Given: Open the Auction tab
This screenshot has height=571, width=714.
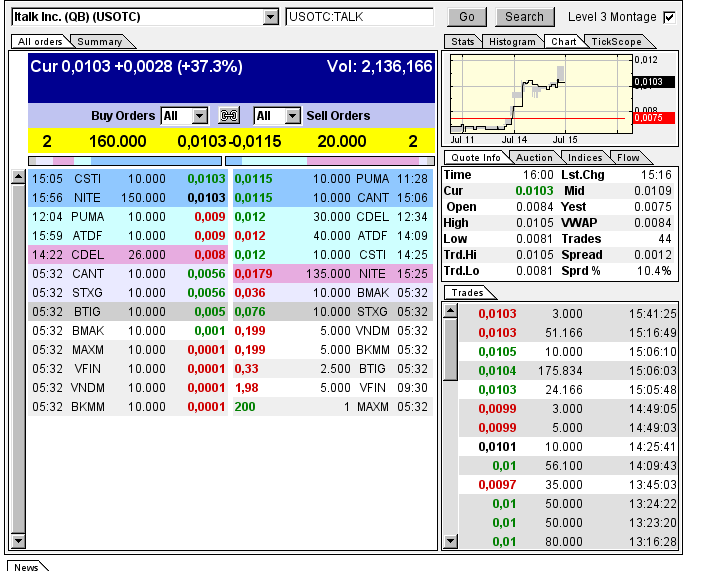Looking at the screenshot, I should [x=534, y=158].
